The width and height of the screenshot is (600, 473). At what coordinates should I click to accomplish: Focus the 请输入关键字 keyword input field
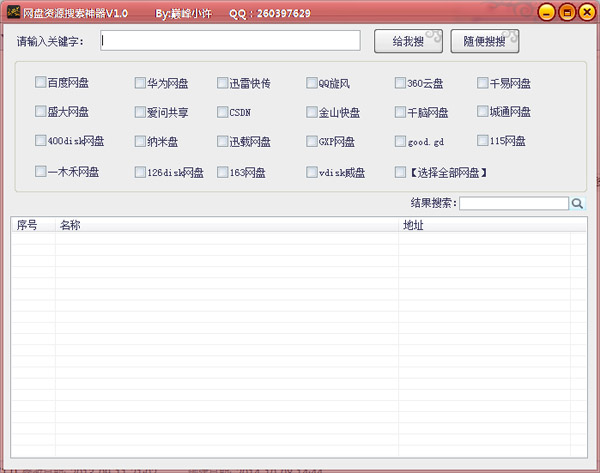coord(230,41)
